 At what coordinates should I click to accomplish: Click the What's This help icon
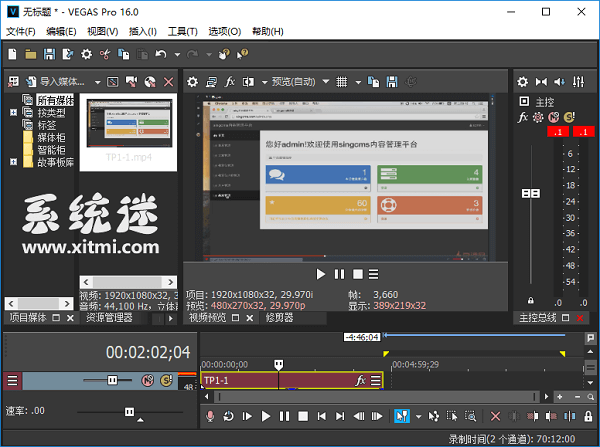coord(242,54)
